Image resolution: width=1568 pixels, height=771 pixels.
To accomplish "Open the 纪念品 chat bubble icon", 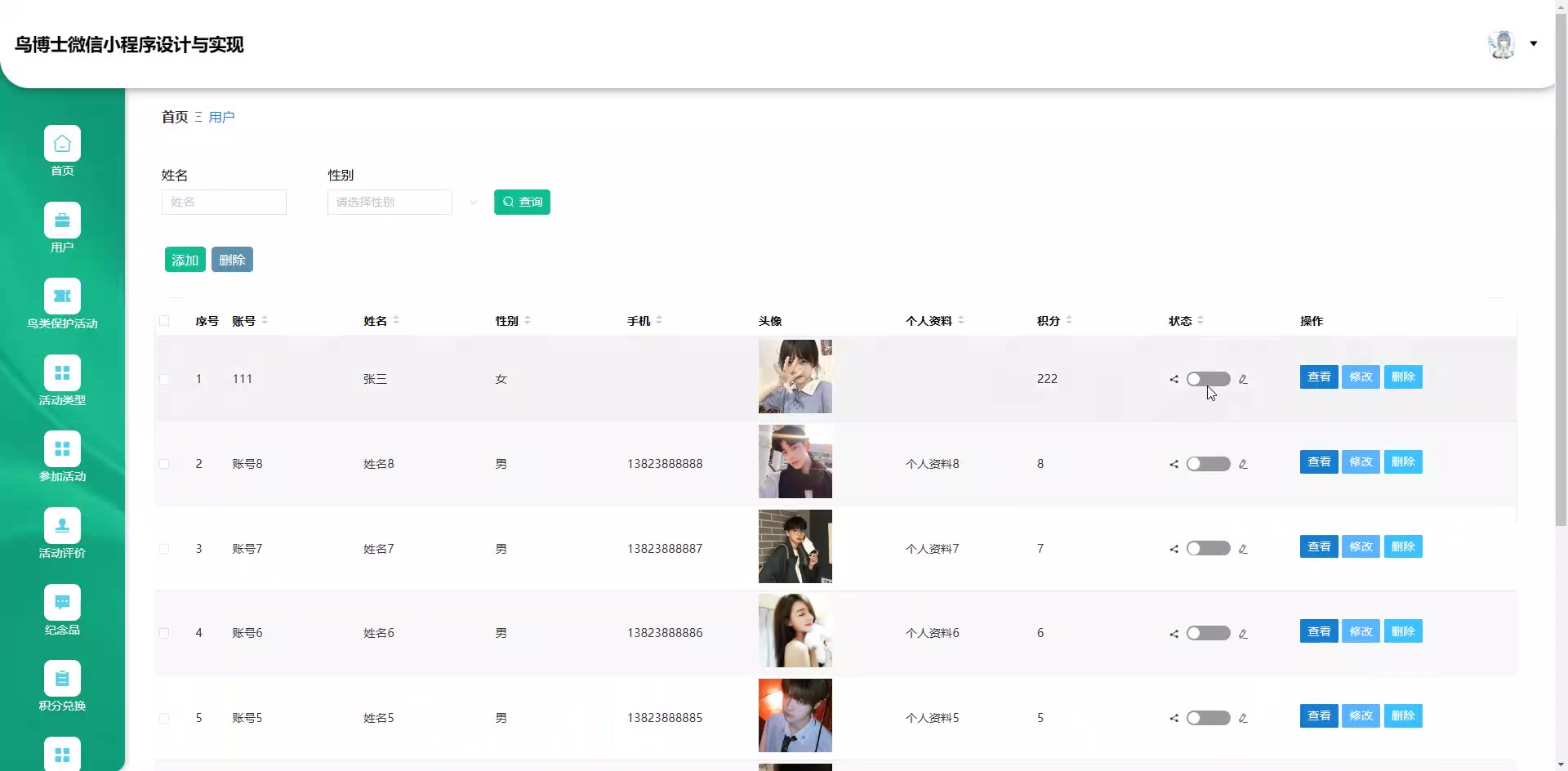I will (x=62, y=603).
